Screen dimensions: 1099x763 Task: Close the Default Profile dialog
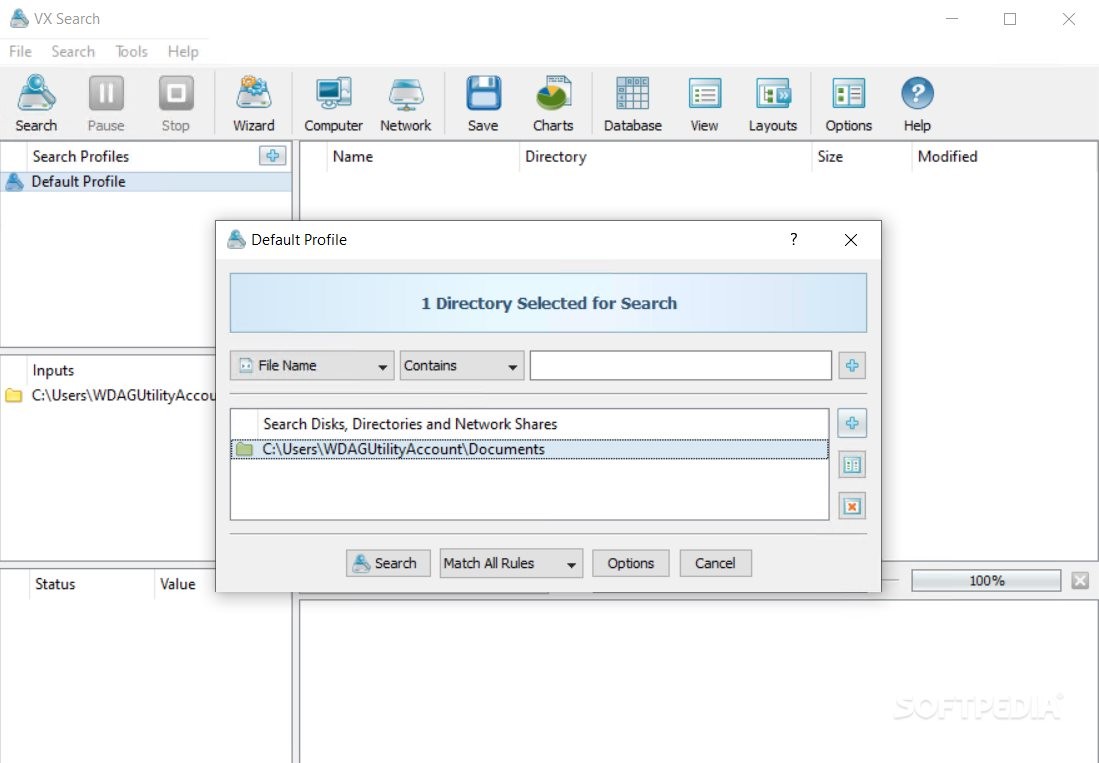[851, 240]
